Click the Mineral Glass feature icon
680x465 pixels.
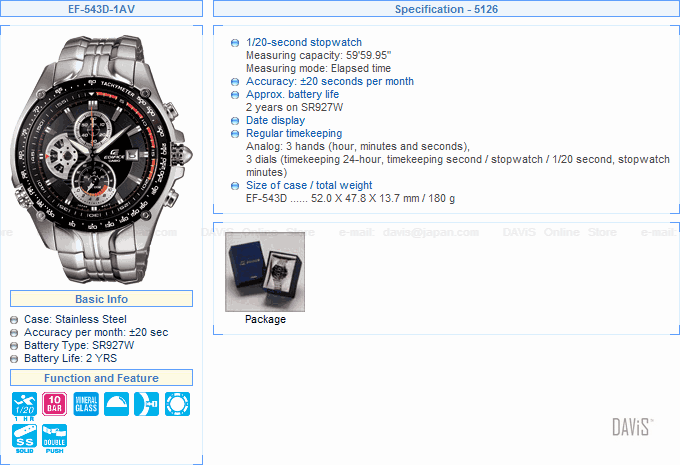tap(86, 404)
